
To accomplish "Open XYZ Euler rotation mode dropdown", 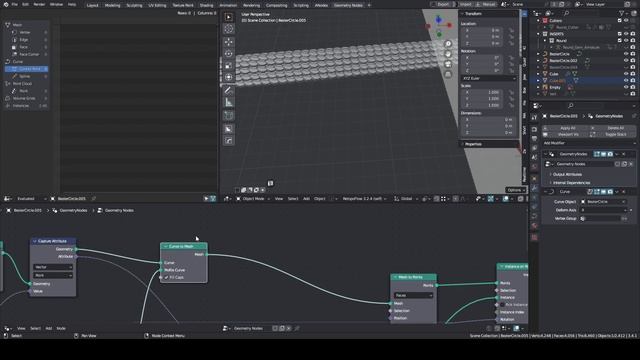I will pos(489,78).
